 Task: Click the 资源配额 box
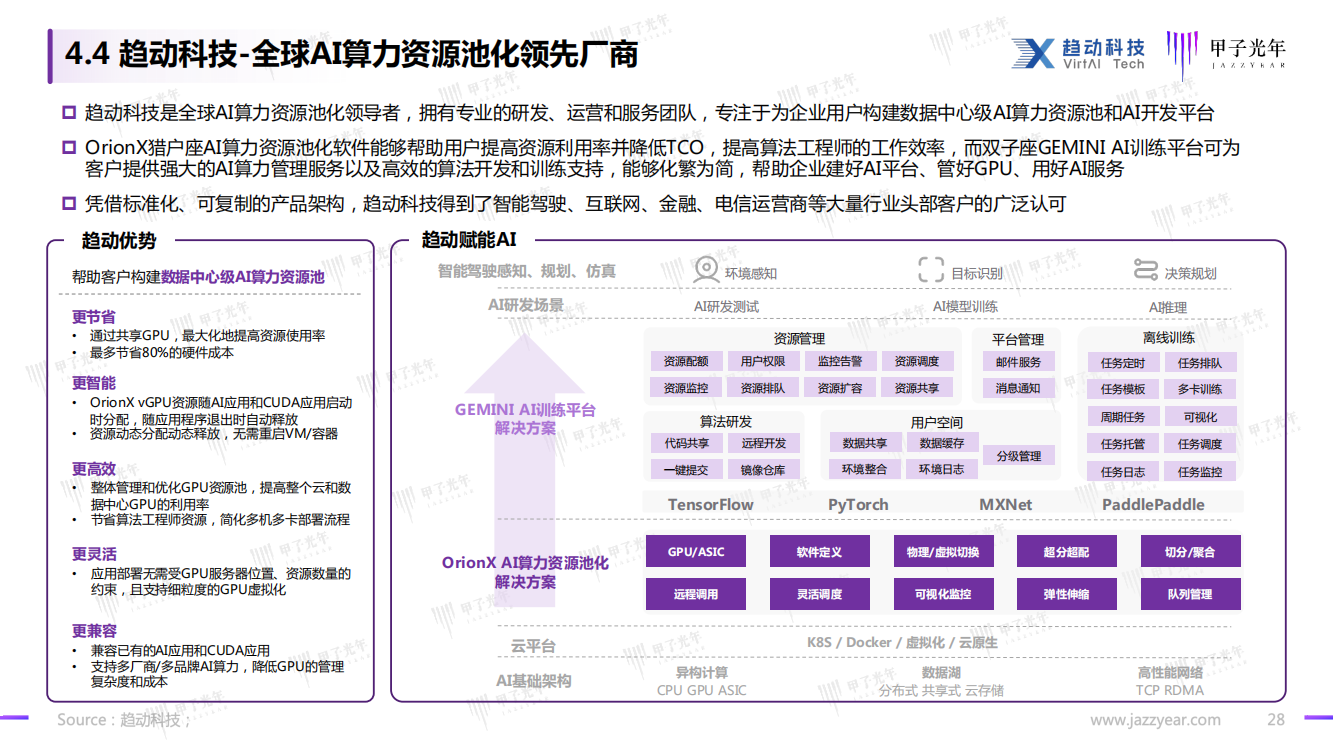click(686, 361)
